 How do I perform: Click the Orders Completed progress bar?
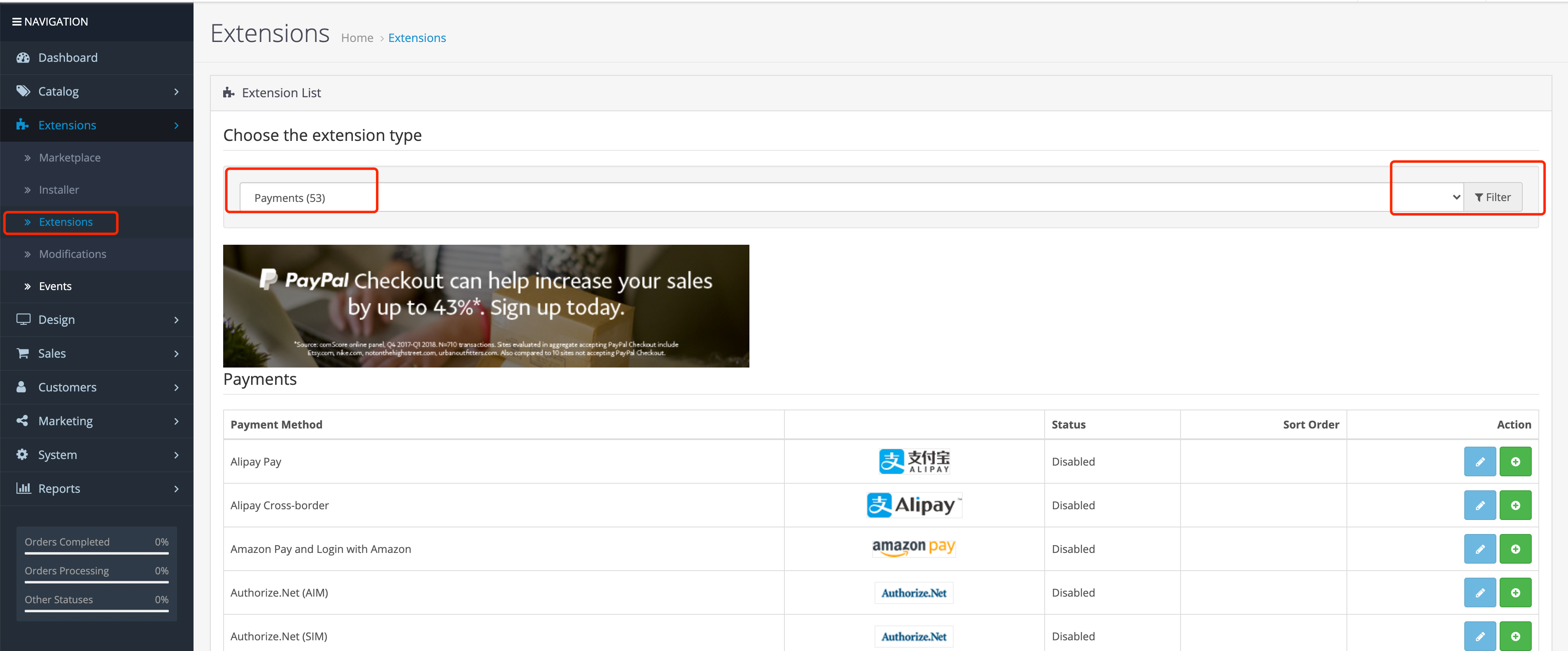pyautogui.click(x=96, y=553)
